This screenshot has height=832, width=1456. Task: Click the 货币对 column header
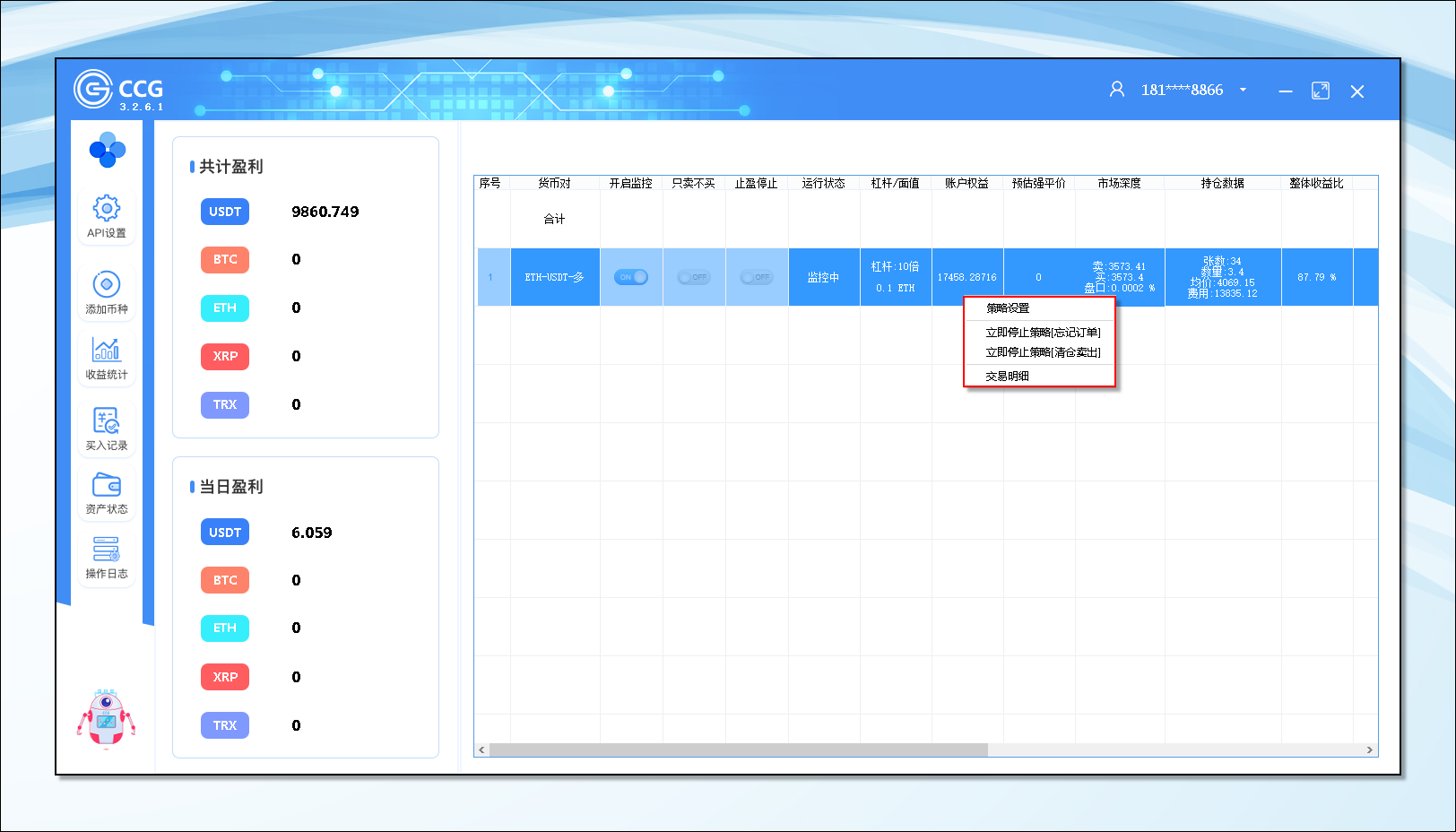point(554,183)
